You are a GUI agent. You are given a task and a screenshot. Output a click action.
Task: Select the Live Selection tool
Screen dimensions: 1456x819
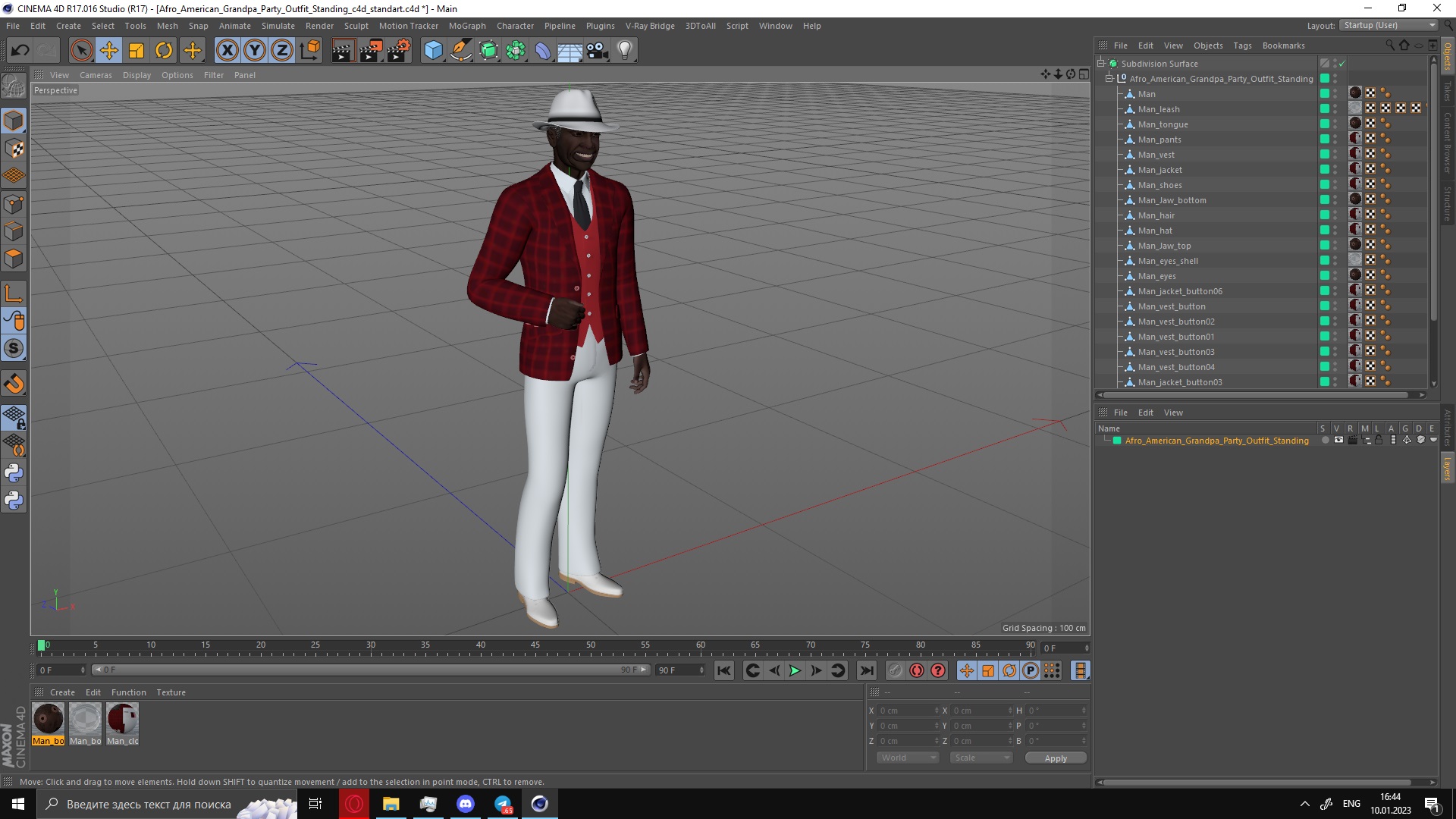pos(81,51)
